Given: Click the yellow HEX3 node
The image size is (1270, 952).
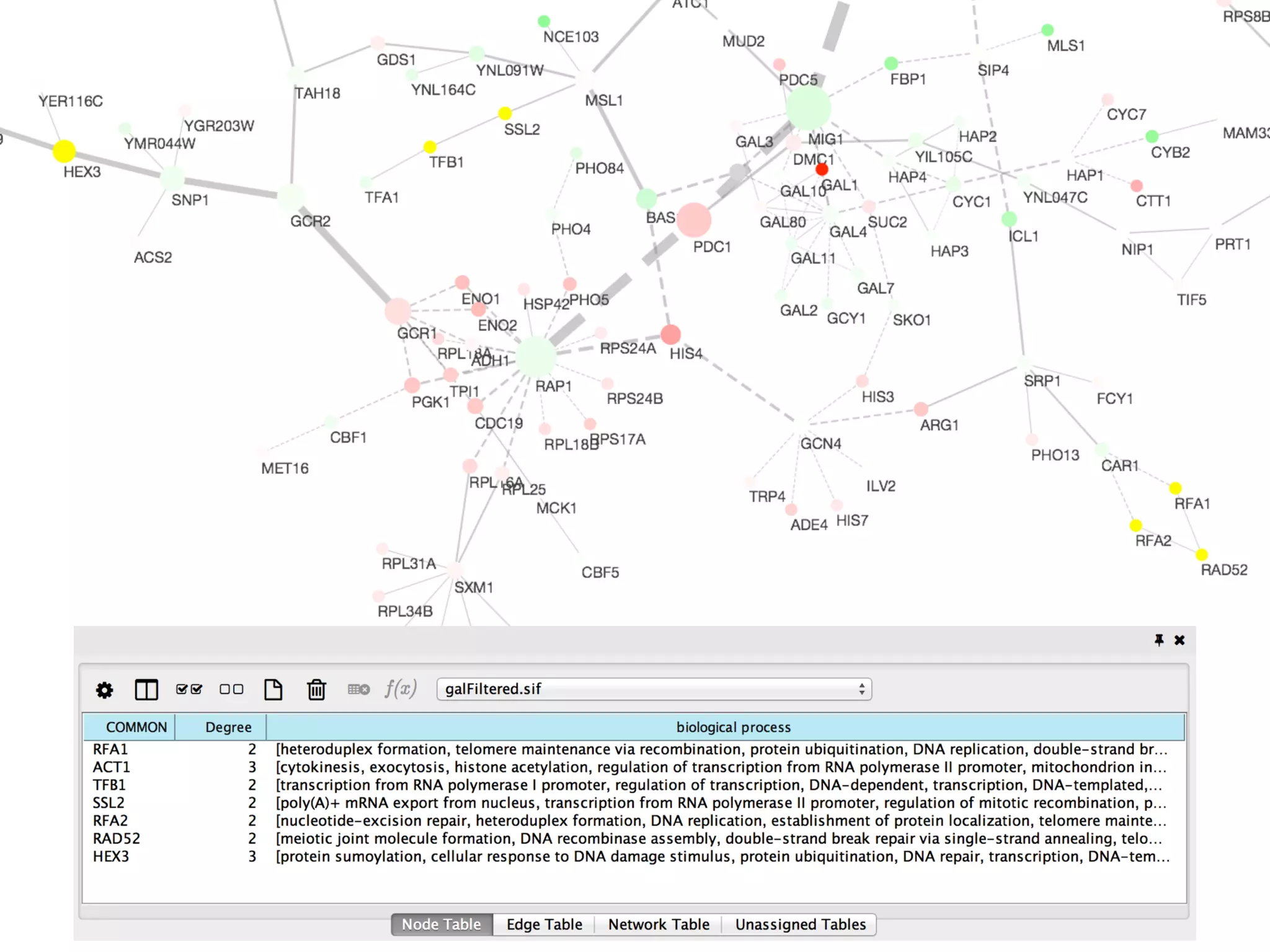Looking at the screenshot, I should point(64,151).
